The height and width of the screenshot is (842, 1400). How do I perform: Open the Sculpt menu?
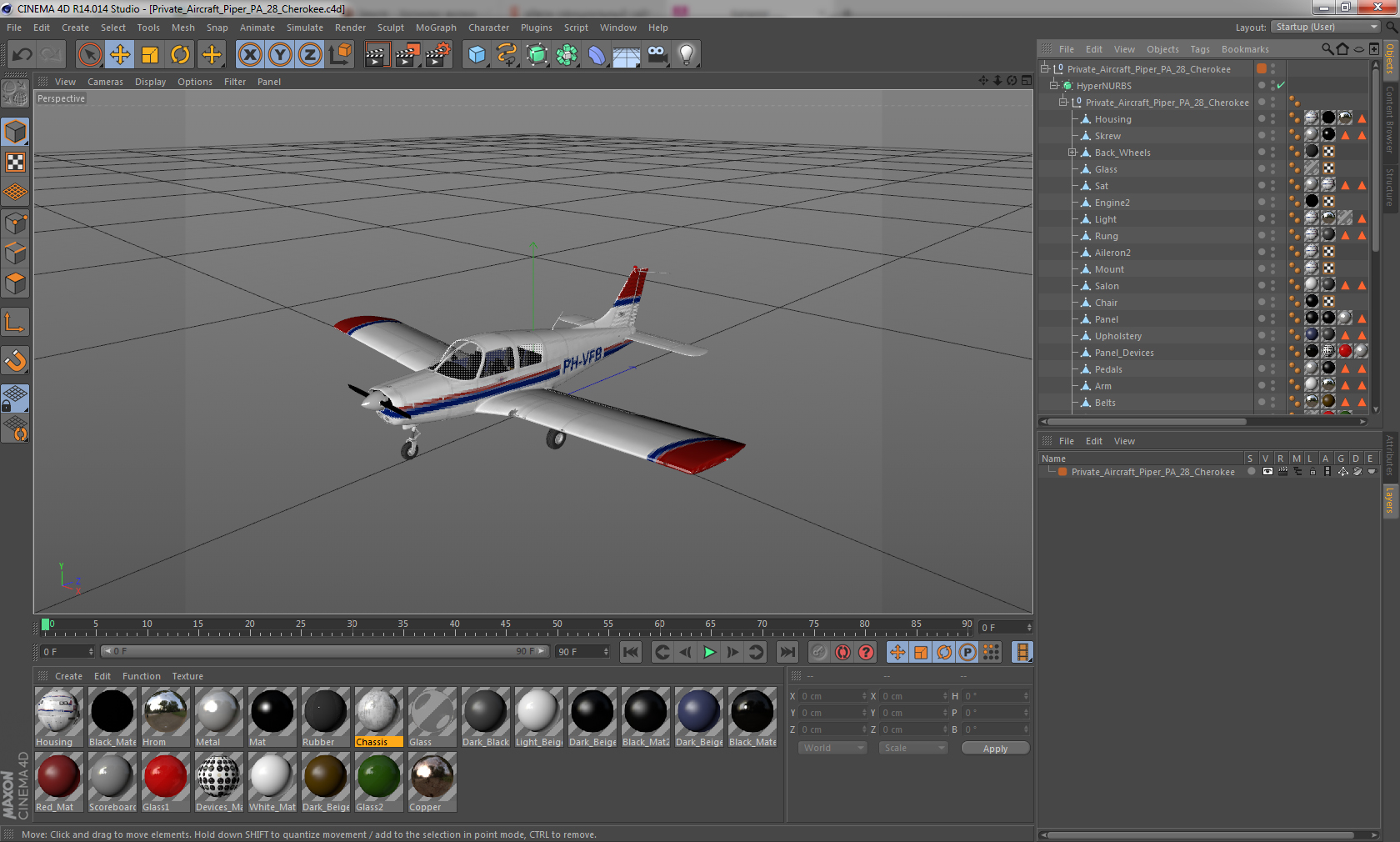[391, 28]
